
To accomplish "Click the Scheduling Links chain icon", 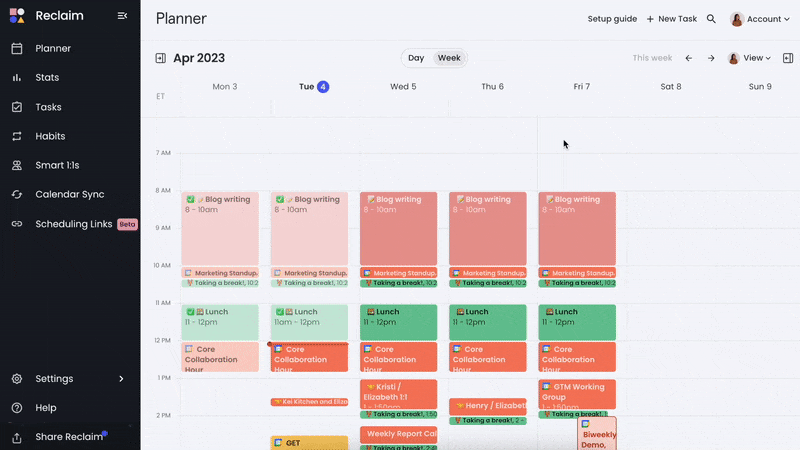I will (x=17, y=224).
